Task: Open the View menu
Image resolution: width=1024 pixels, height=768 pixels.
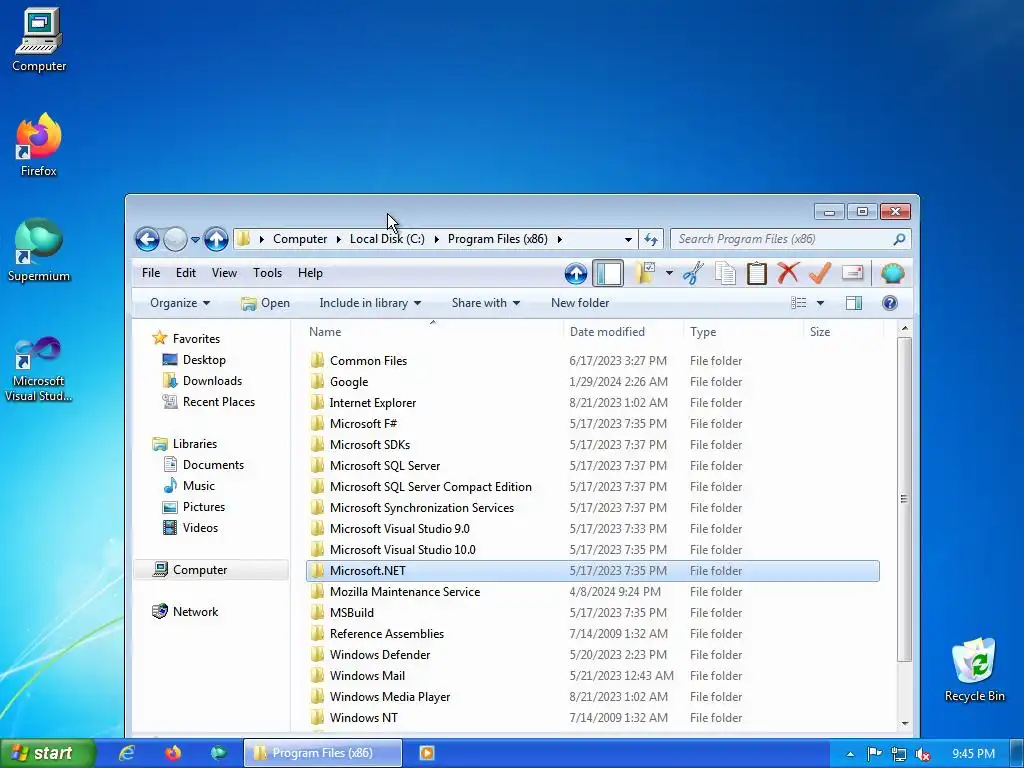Action: click(224, 273)
